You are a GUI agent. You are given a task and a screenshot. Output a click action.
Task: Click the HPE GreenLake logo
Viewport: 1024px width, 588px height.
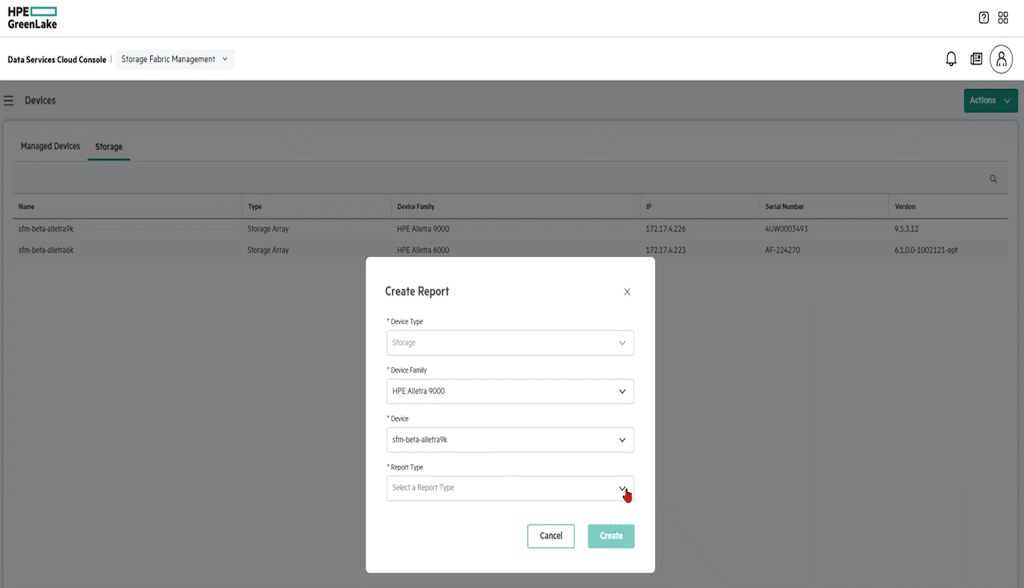tap(32, 18)
